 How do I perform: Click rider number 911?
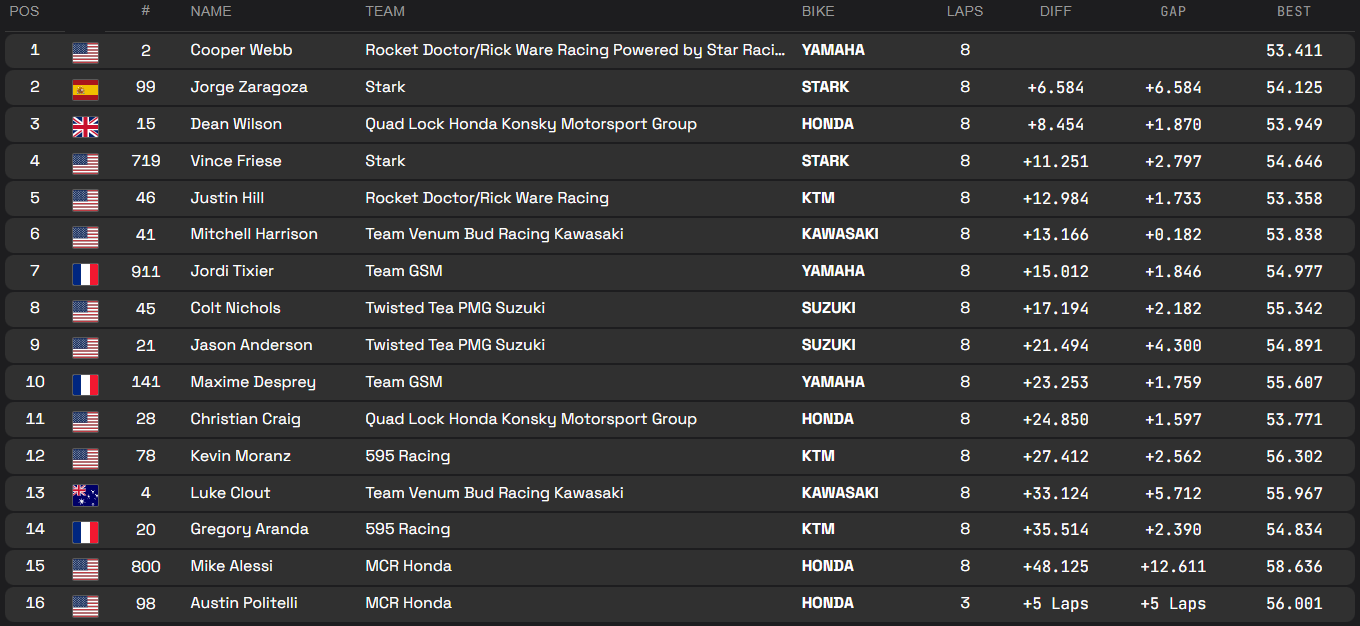(x=146, y=271)
